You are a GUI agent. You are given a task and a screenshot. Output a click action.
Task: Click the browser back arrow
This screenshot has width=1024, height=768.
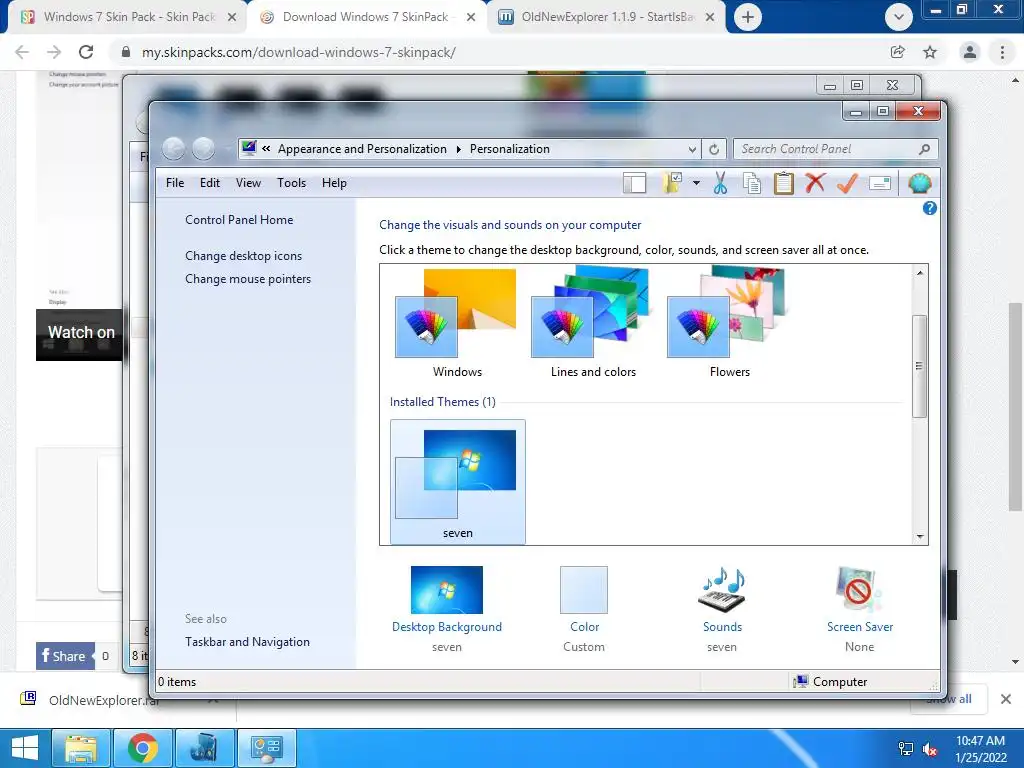point(22,52)
